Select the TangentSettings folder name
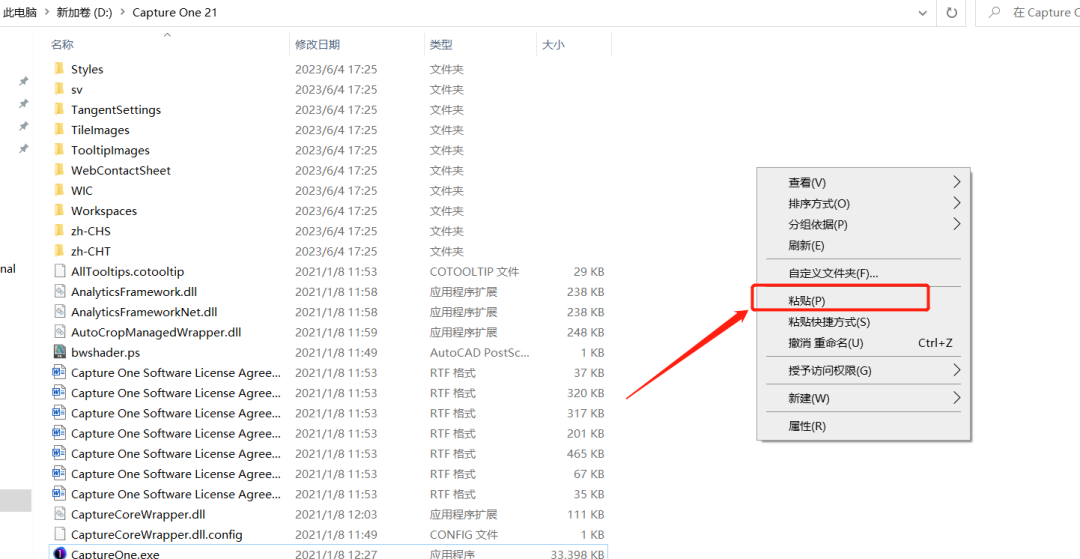 (116, 109)
